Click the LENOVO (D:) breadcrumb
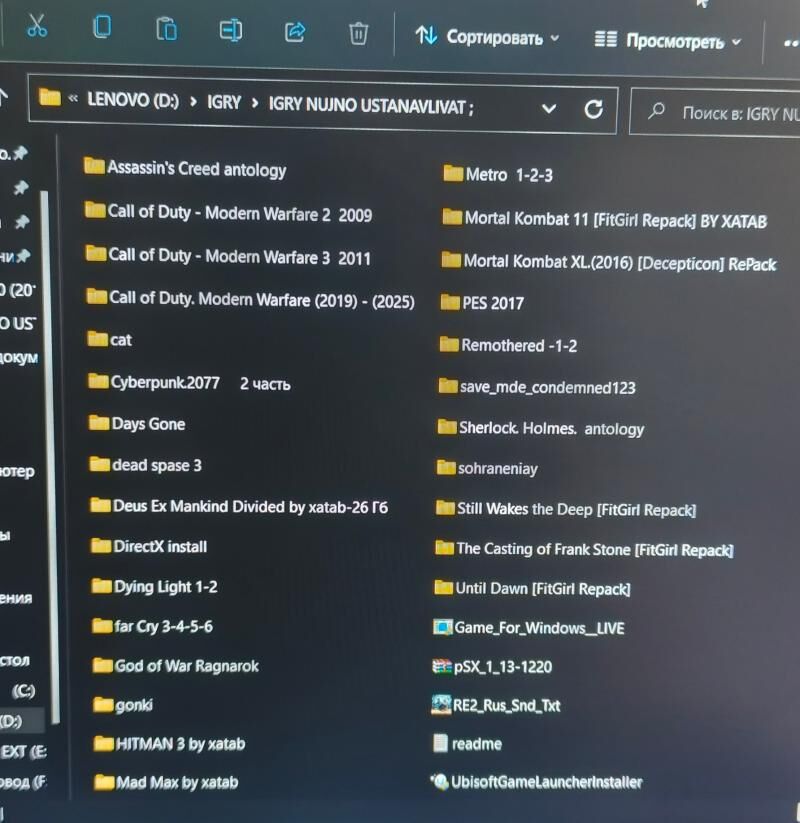800x823 pixels. (133, 100)
